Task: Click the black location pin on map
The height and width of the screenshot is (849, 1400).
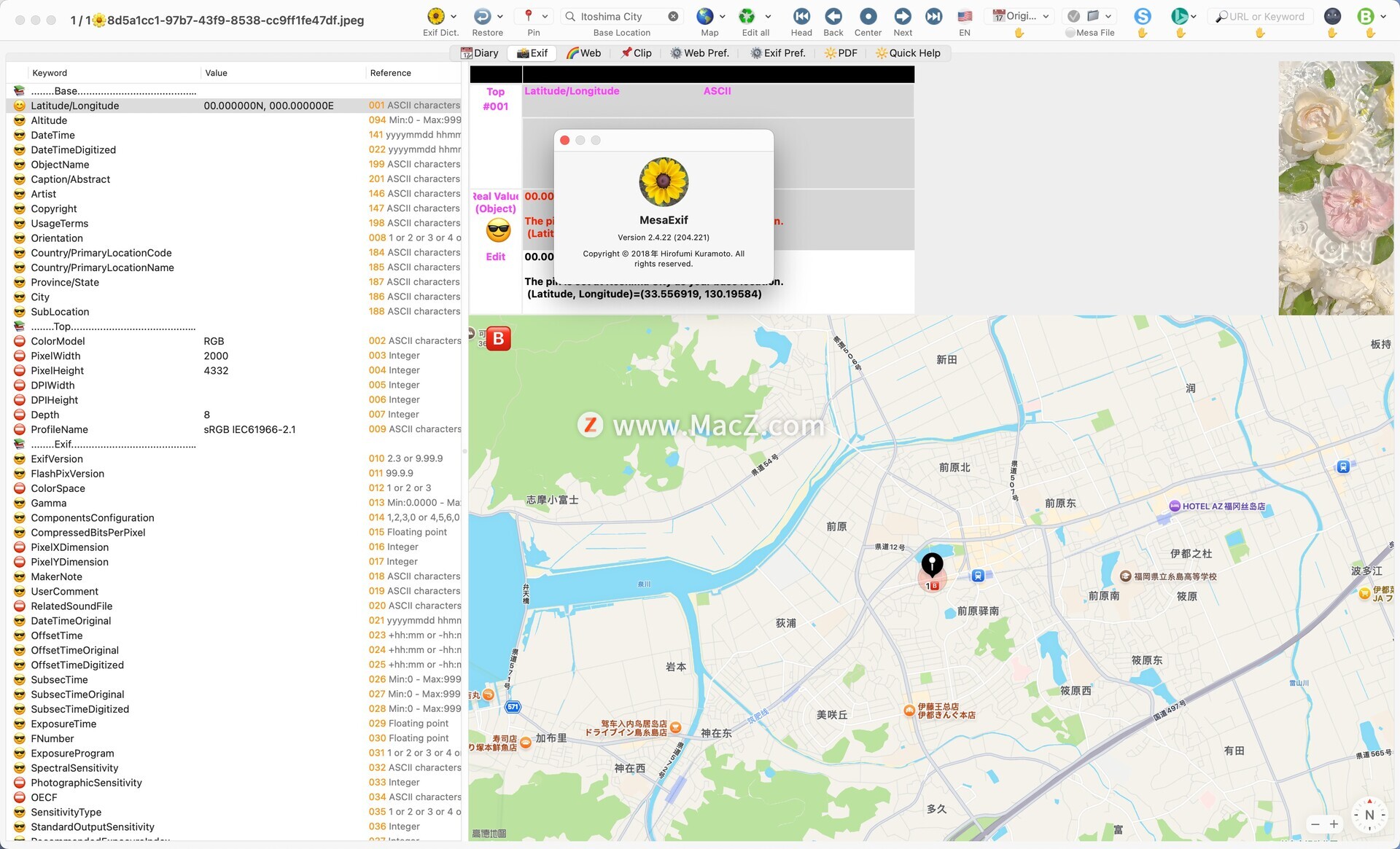Action: coord(932,564)
